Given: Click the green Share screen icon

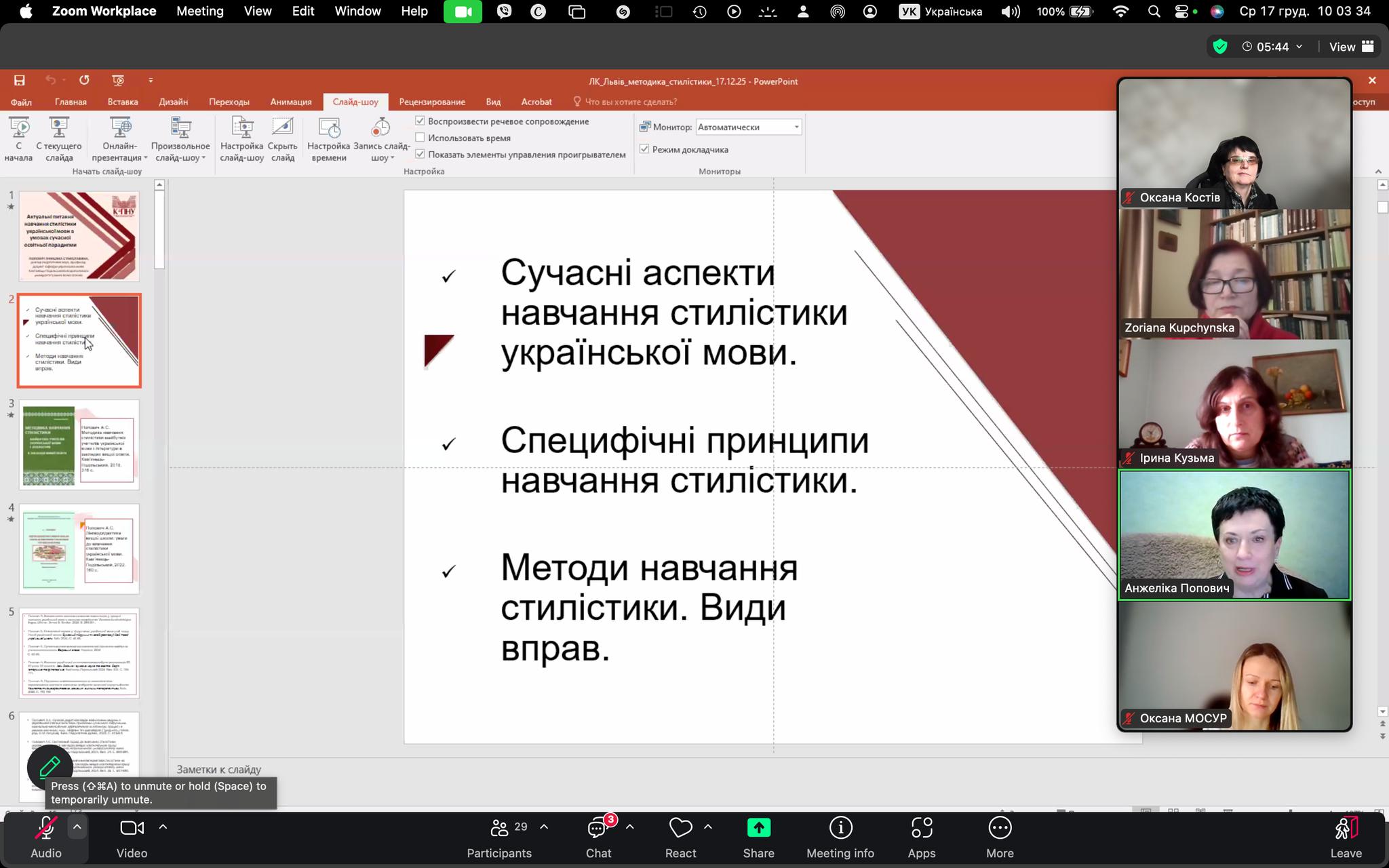Looking at the screenshot, I should point(758,828).
